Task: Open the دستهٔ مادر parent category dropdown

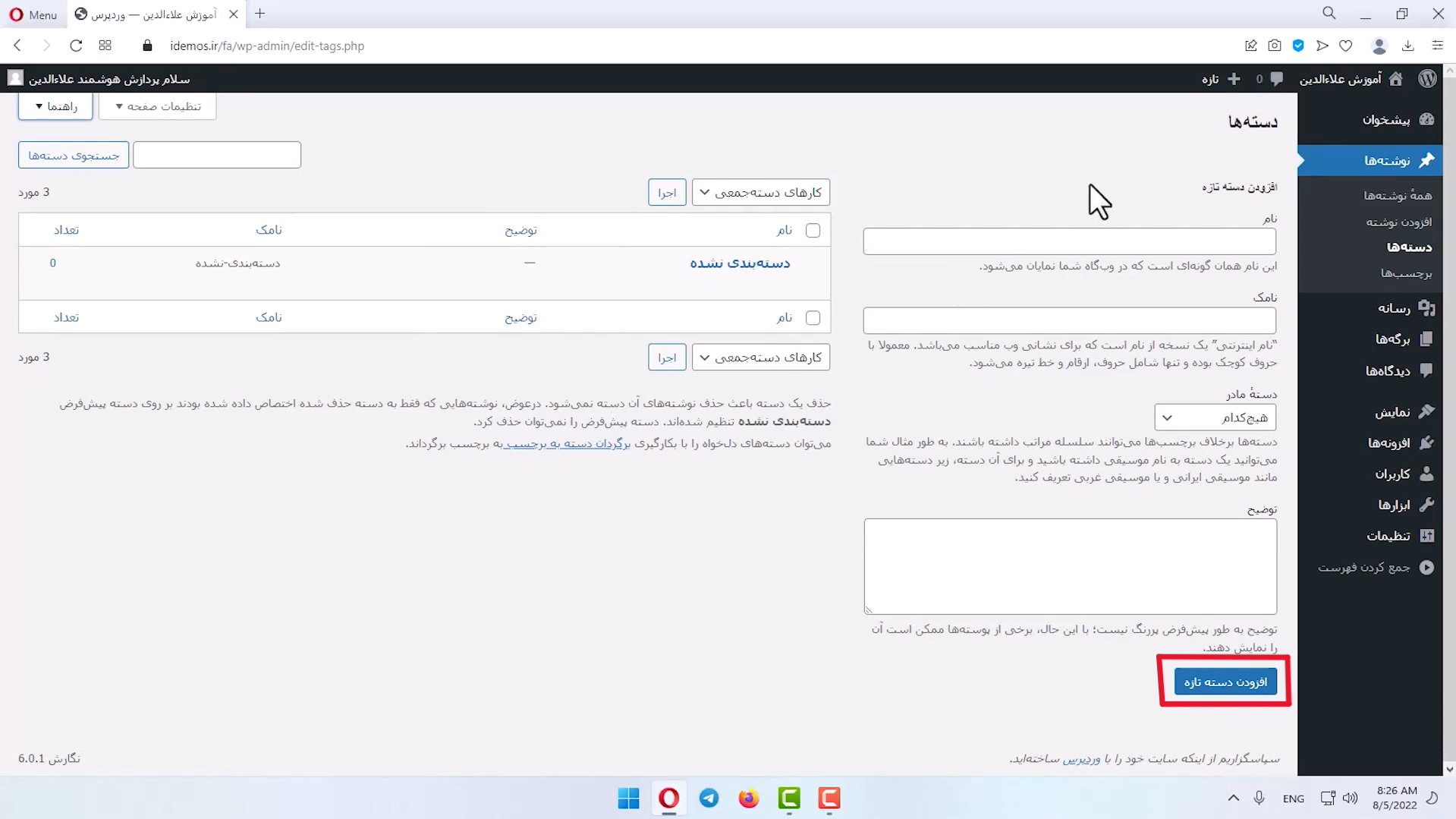Action: coord(1215,417)
